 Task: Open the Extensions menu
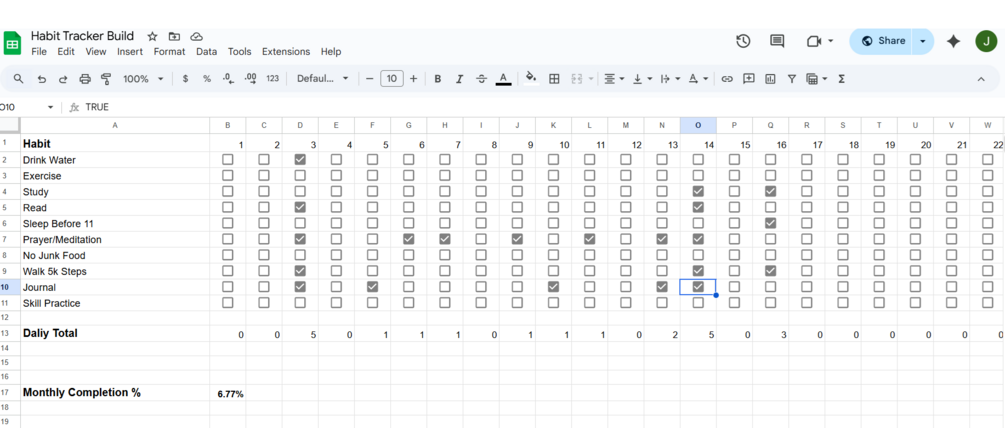(286, 52)
